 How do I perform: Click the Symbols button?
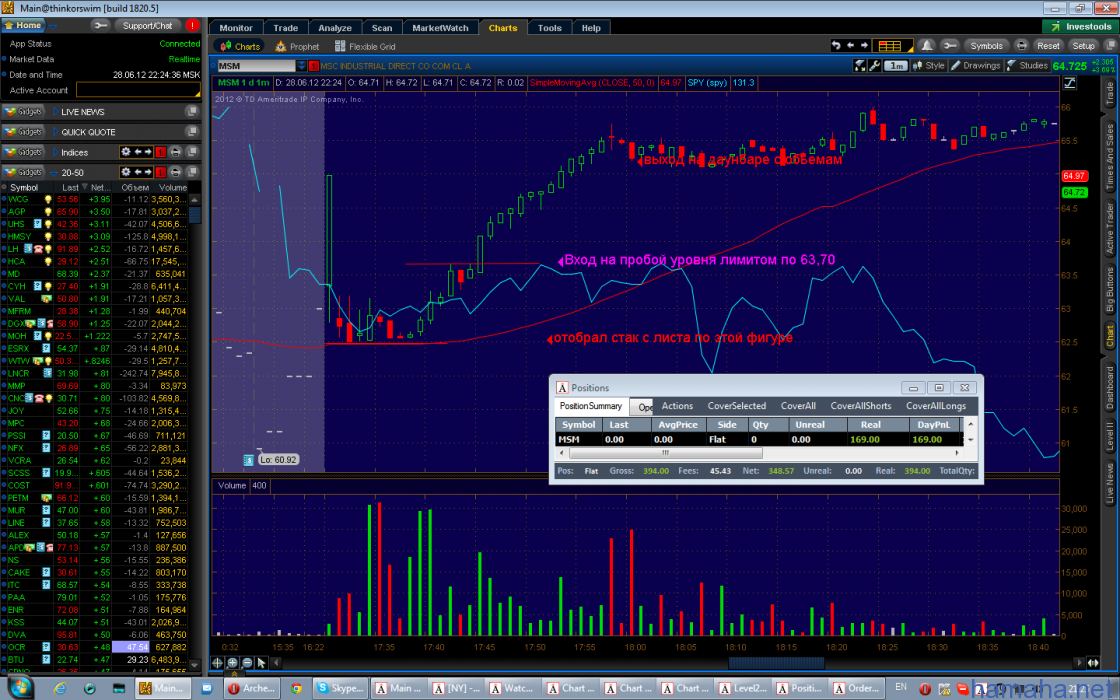coord(986,46)
